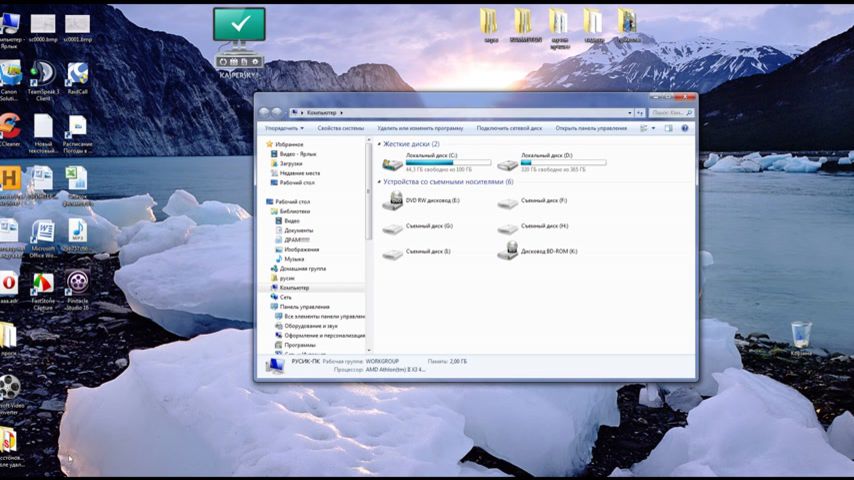854x480 pixels.
Task: Select Домашняя группа in navigation tree
Action: 302,269
